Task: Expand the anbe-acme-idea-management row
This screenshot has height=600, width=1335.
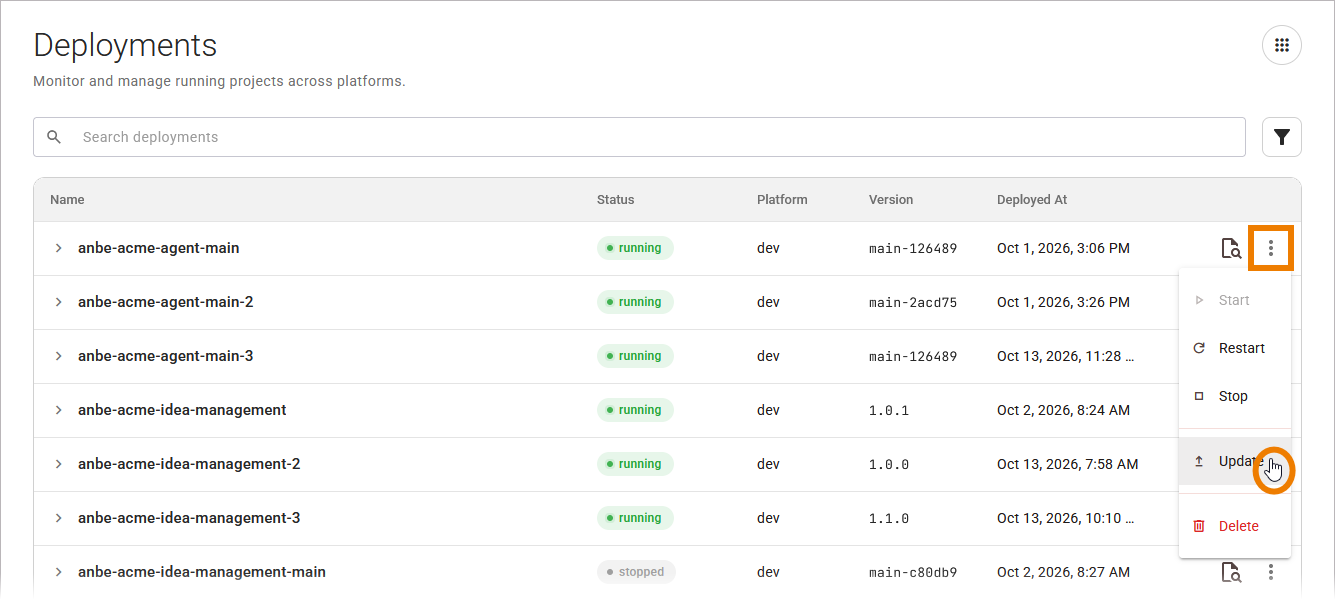Action: (x=58, y=410)
